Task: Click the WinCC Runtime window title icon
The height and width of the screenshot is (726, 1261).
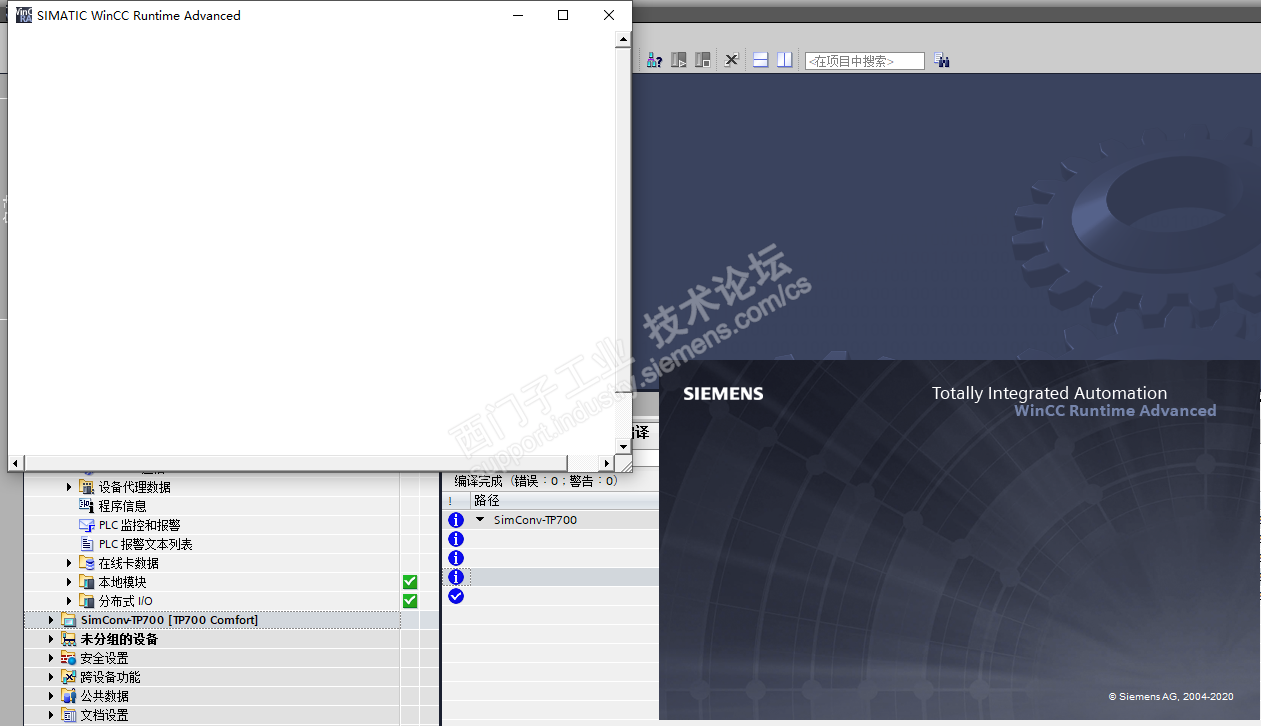Action: (x=24, y=15)
